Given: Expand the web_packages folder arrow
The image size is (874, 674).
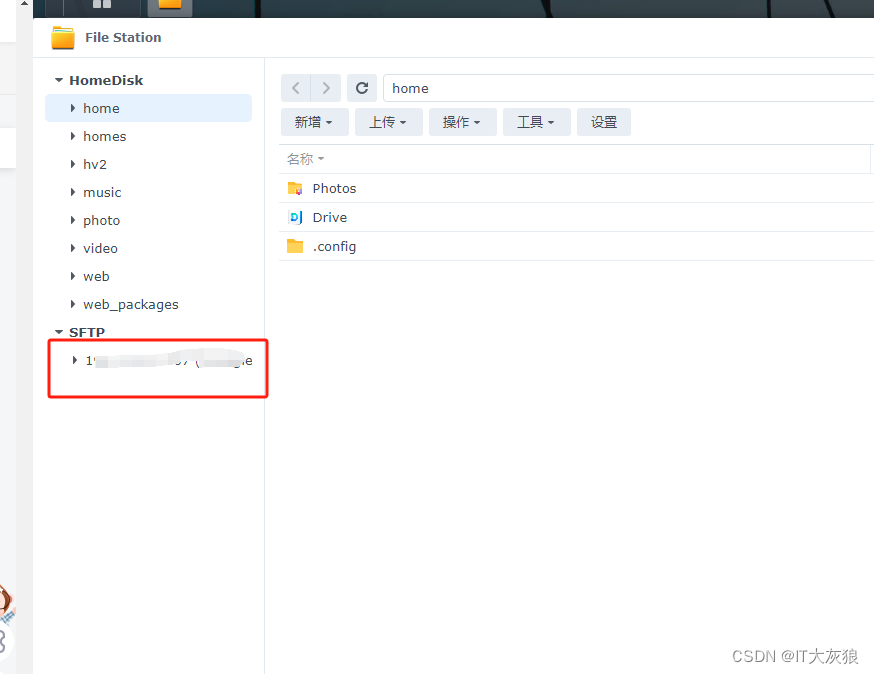Looking at the screenshot, I should 72,304.
